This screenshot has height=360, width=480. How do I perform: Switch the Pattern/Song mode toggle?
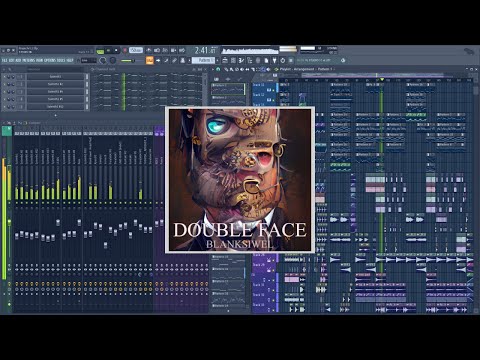(100, 52)
